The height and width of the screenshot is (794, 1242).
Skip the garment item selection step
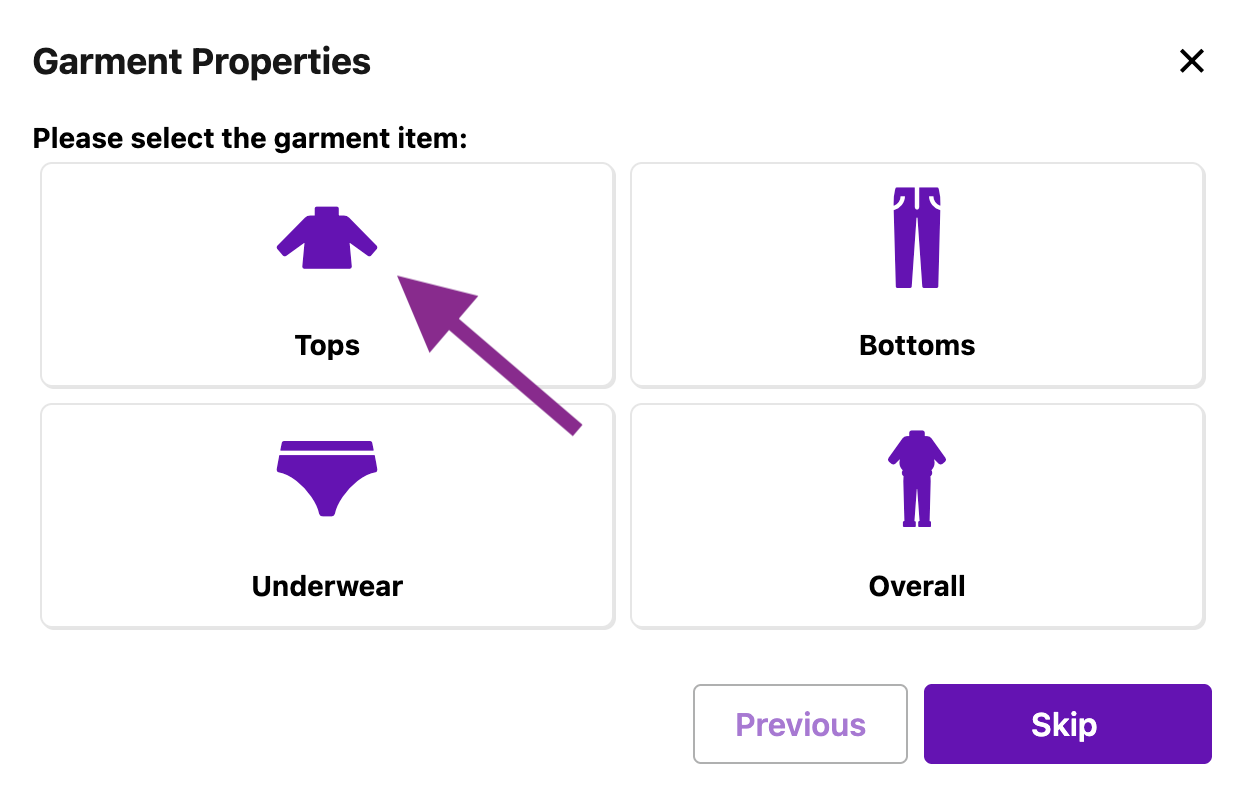tap(1067, 724)
